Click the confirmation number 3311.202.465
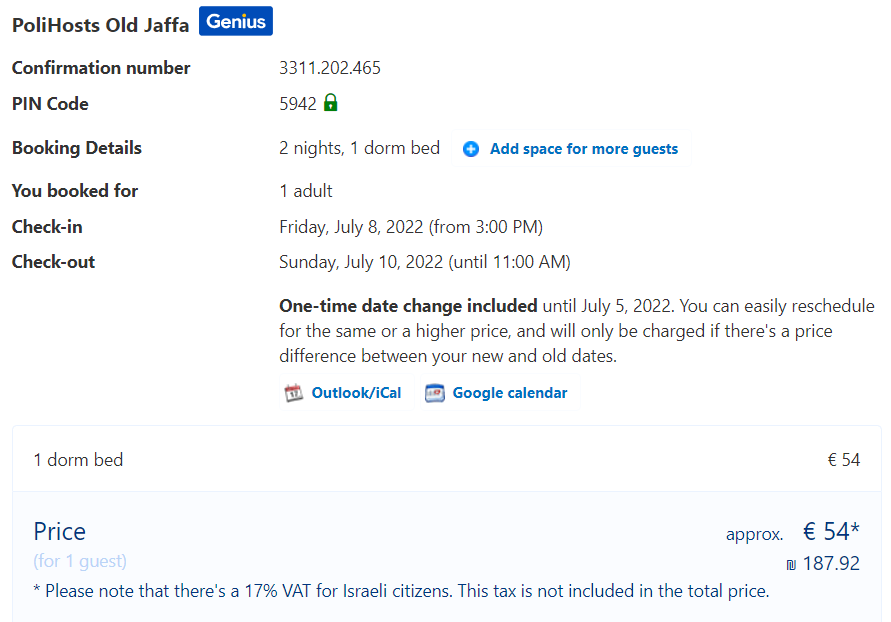891x622 pixels. pos(329,68)
